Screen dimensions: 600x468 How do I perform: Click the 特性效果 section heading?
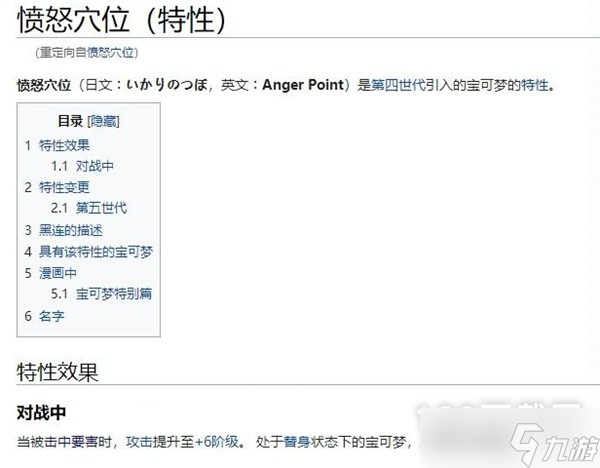pyautogui.click(x=57, y=372)
